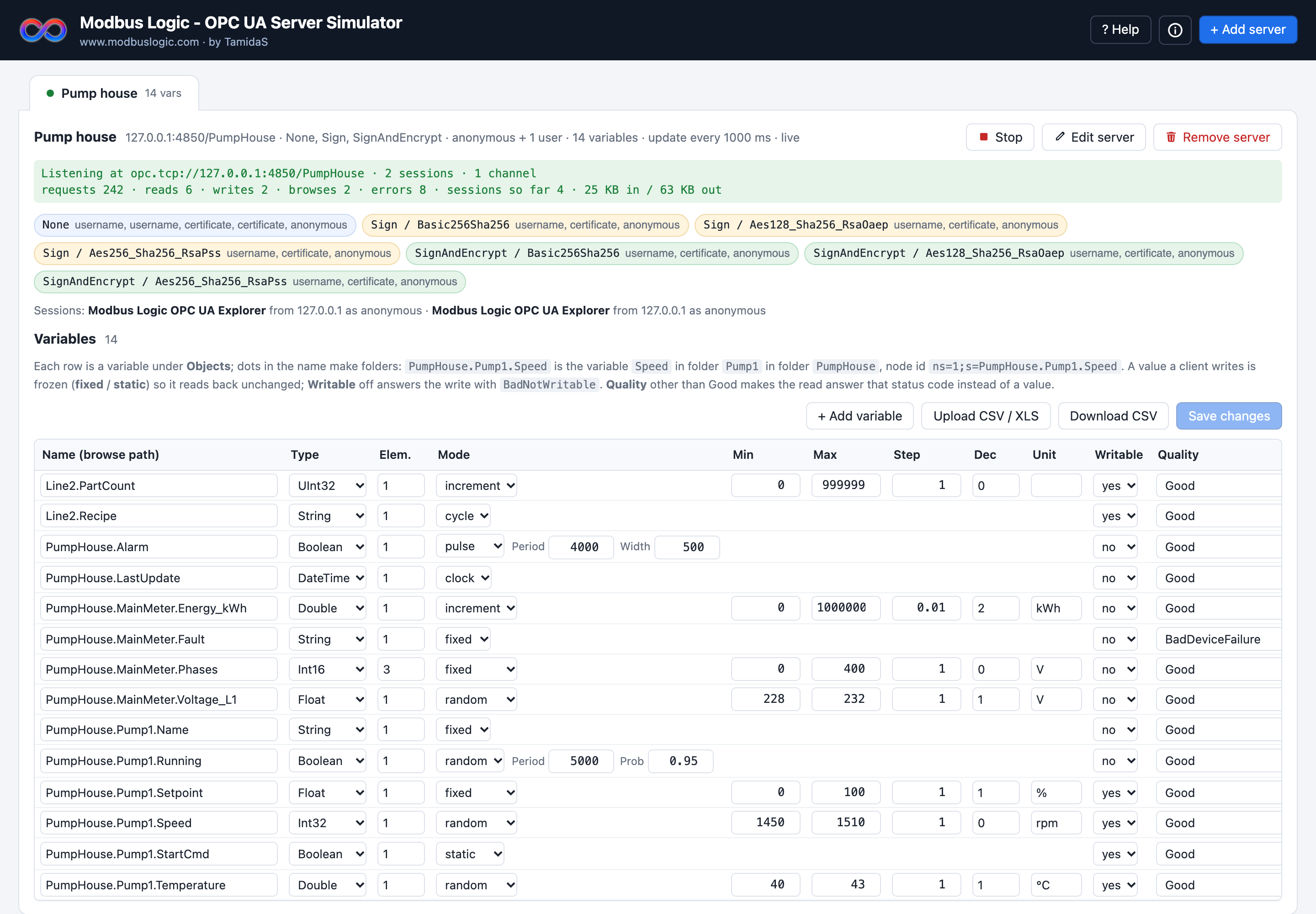Open Mode dropdown for Line2.Recipe
1316x914 pixels.
pos(463,516)
